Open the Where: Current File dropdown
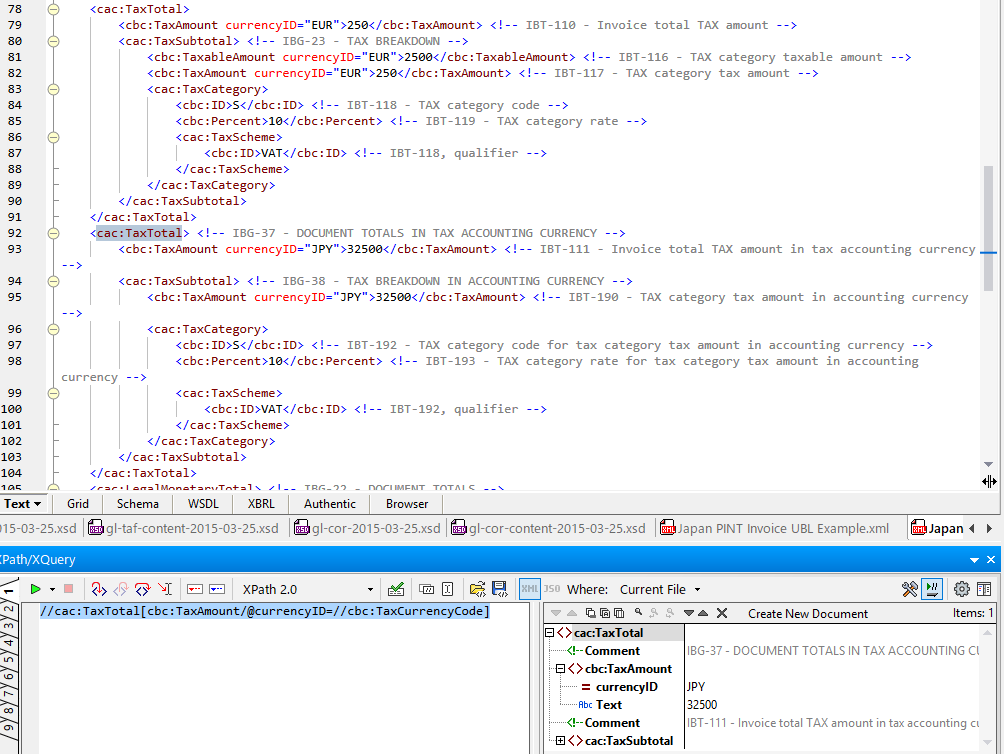 click(697, 589)
